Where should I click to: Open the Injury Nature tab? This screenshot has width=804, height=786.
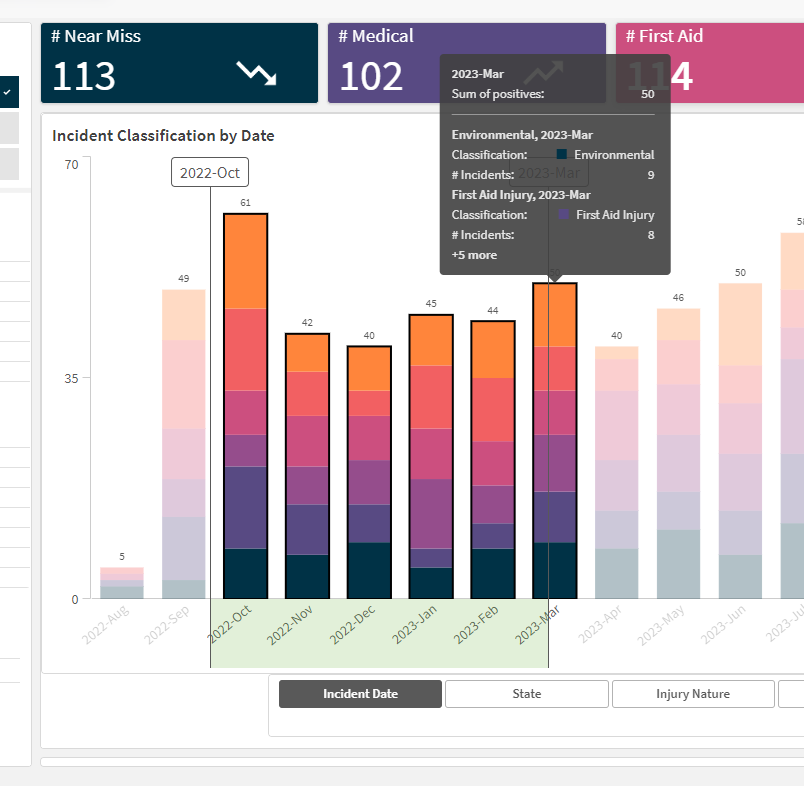[693, 694]
